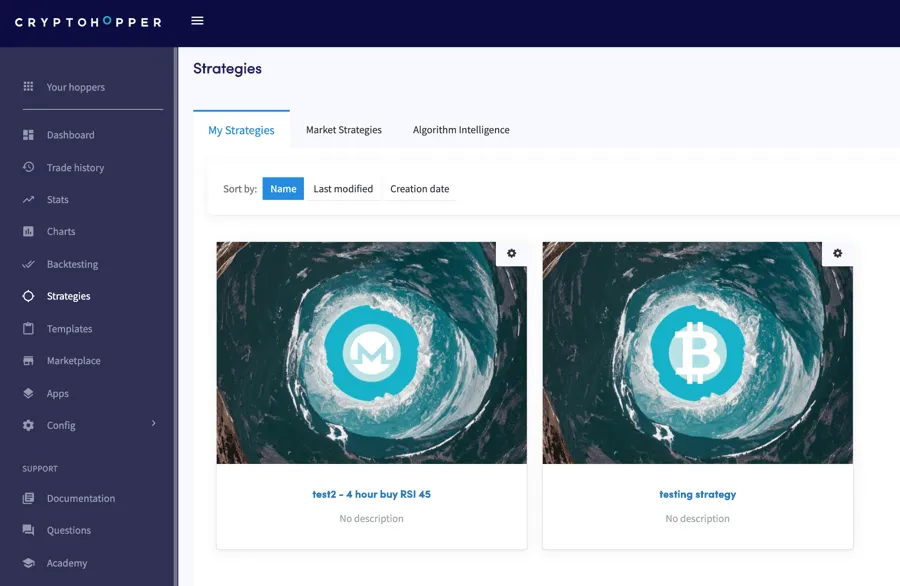Open the Algorithm Intelligence tab

(x=461, y=130)
